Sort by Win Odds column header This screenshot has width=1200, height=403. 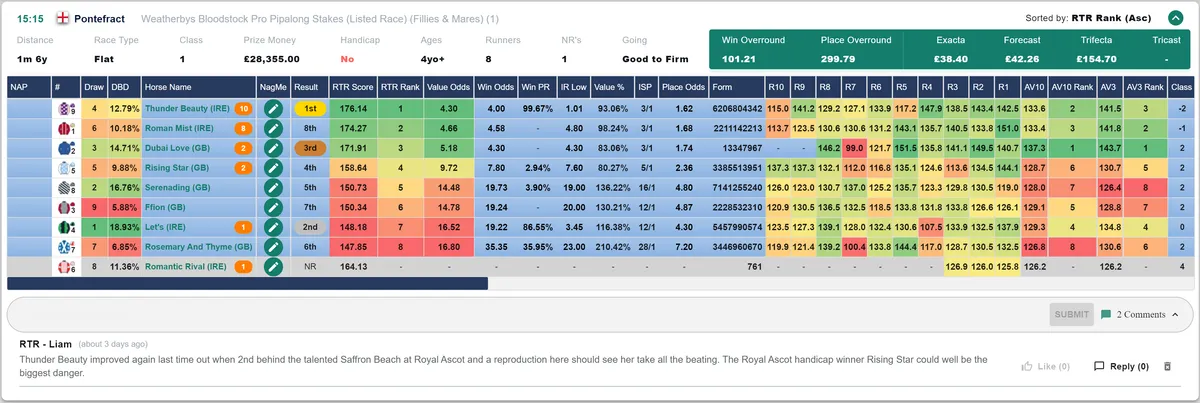(x=496, y=87)
